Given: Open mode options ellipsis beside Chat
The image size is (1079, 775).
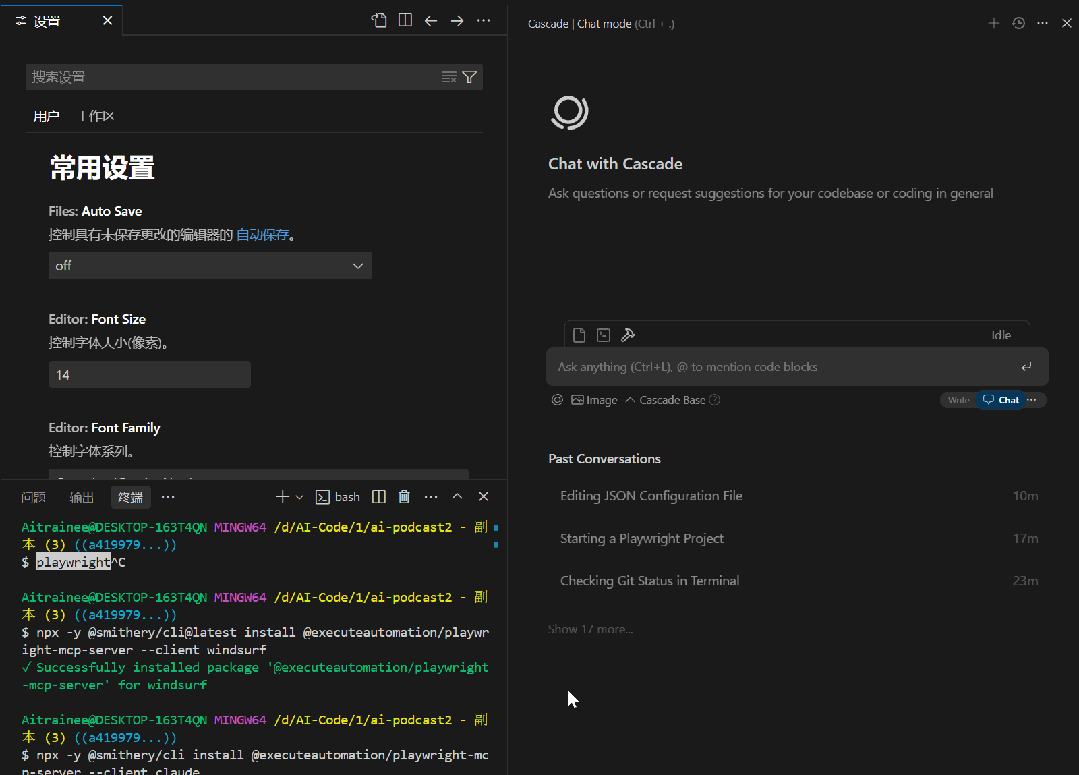Looking at the screenshot, I should point(1032,400).
